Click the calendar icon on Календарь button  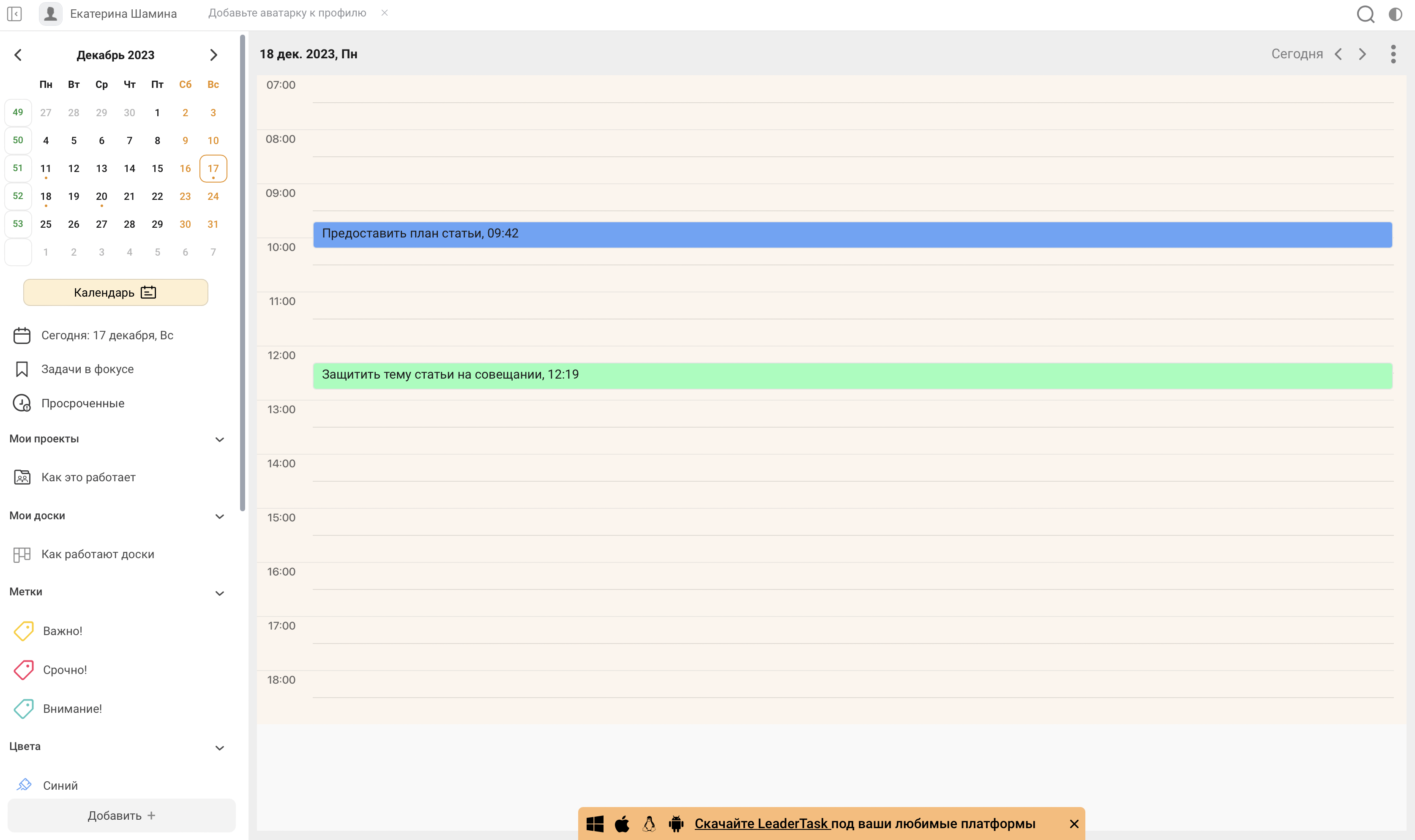[148, 292]
